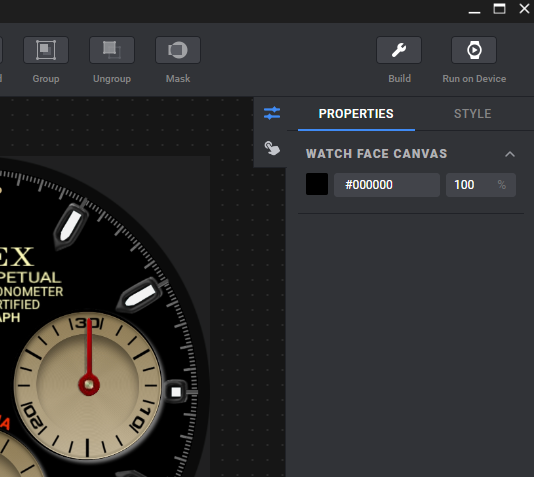Click the Group toolbar icon
The image size is (534, 477).
tap(46, 50)
